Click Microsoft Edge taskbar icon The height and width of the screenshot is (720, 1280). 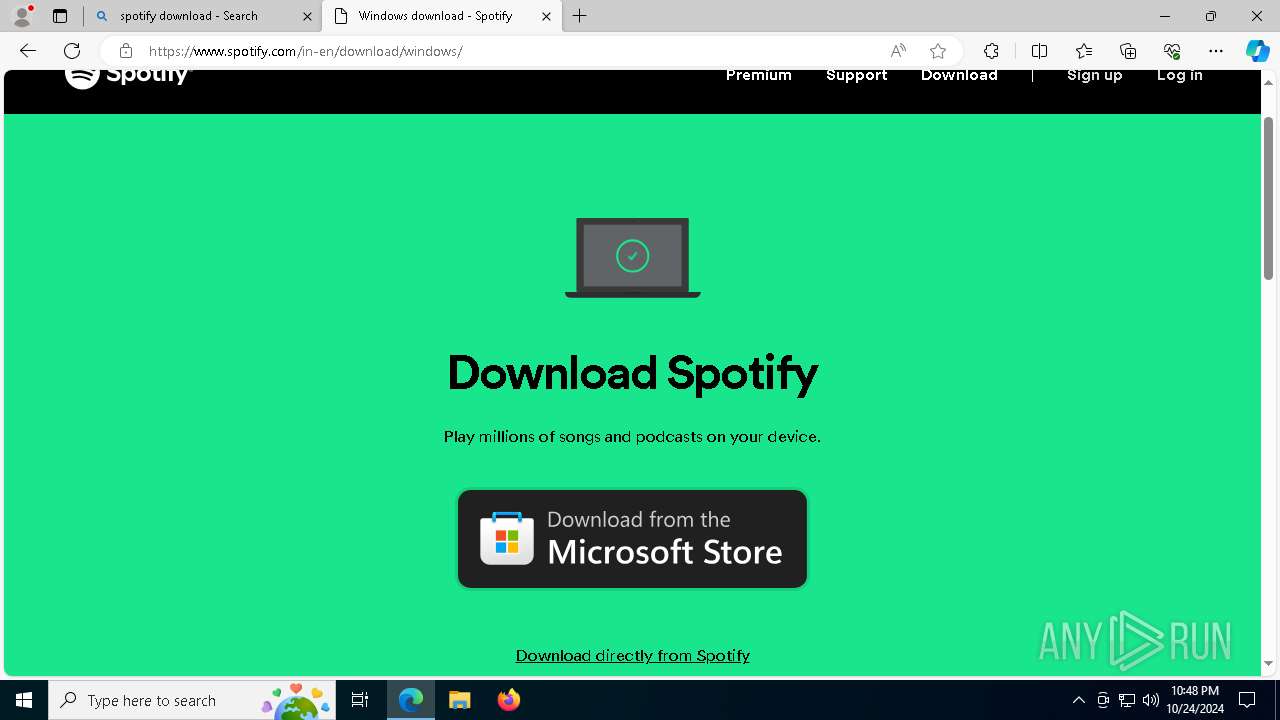411,700
